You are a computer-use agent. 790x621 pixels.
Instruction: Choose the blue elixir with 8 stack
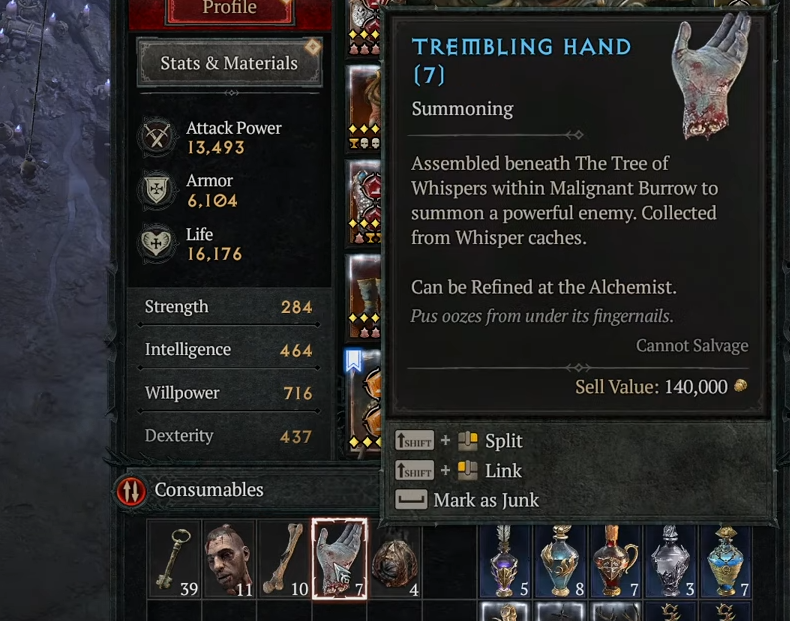[x=560, y=561]
